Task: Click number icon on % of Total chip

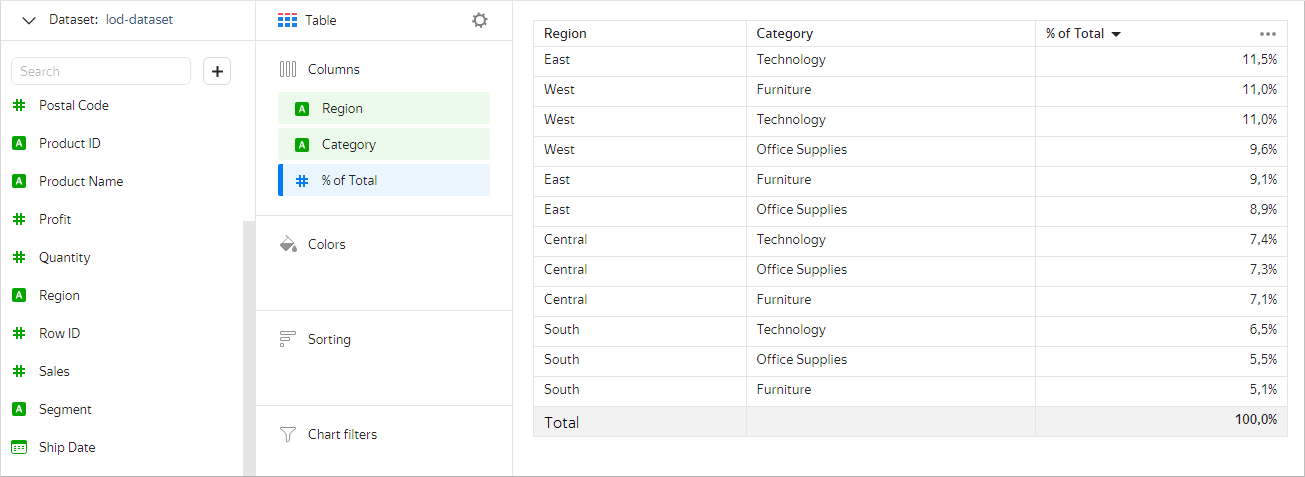Action: [302, 180]
